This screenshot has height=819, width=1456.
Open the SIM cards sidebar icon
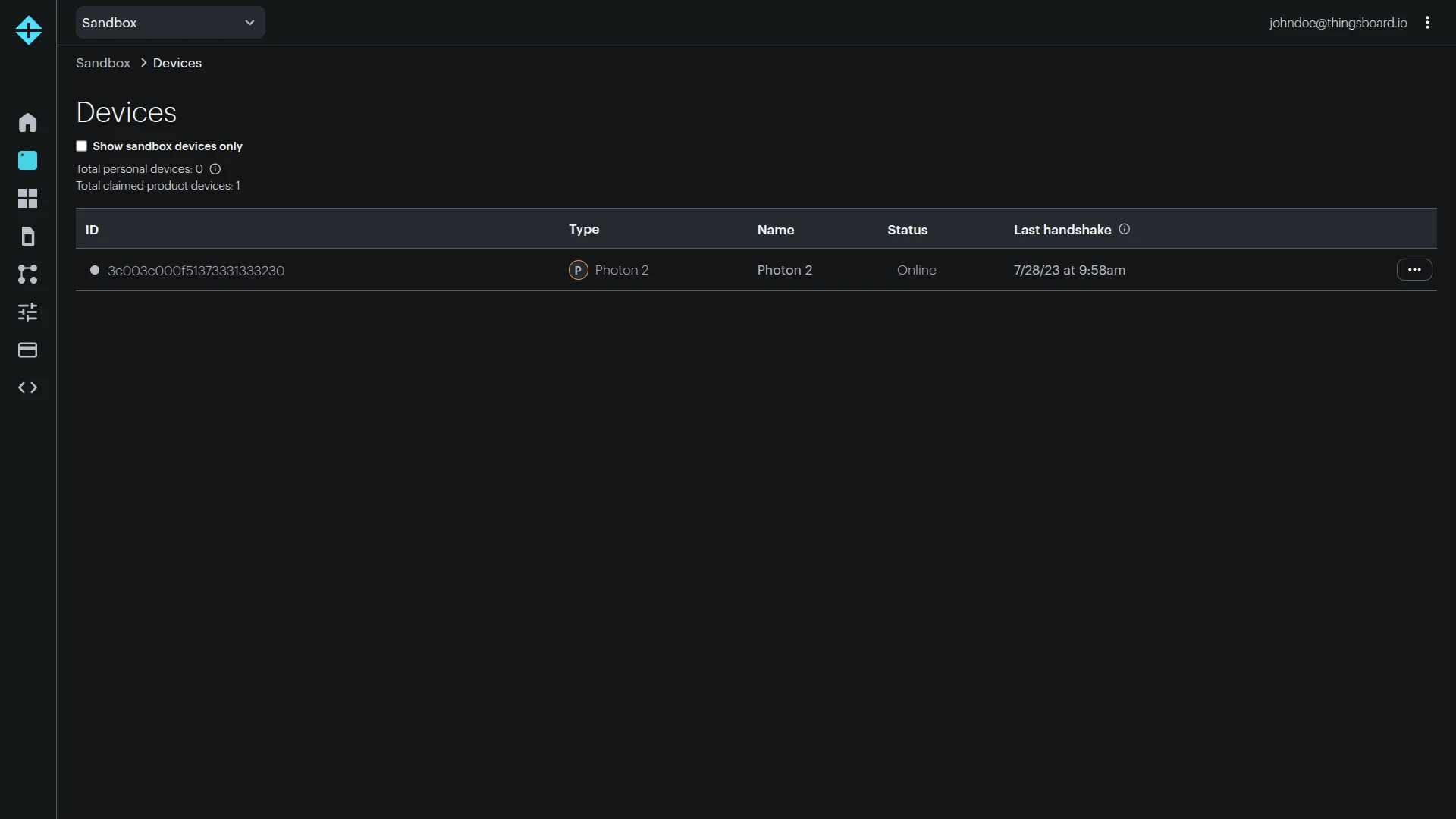pyautogui.click(x=28, y=237)
